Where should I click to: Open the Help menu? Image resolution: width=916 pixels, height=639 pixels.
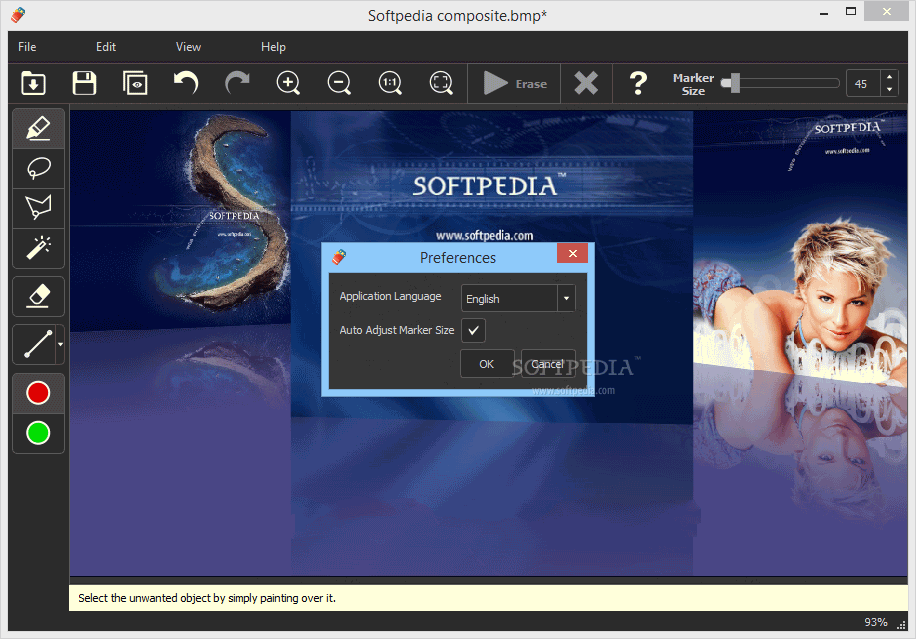point(273,47)
